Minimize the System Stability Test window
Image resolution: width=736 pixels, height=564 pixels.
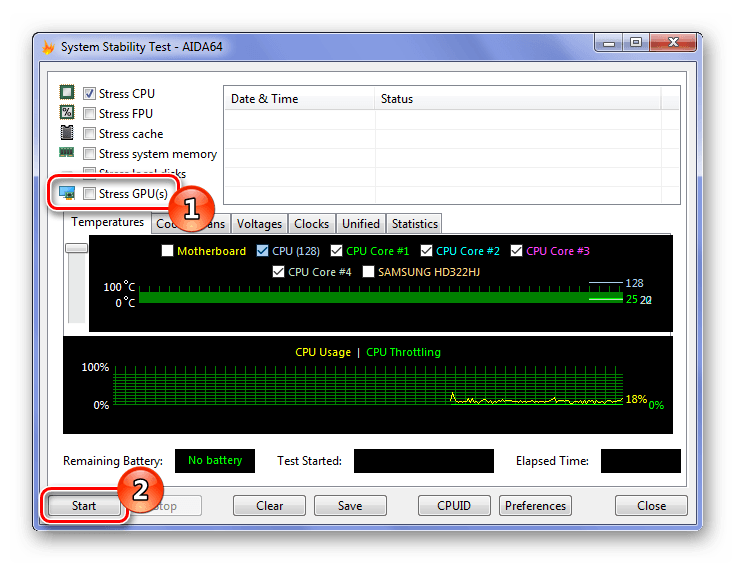point(609,43)
